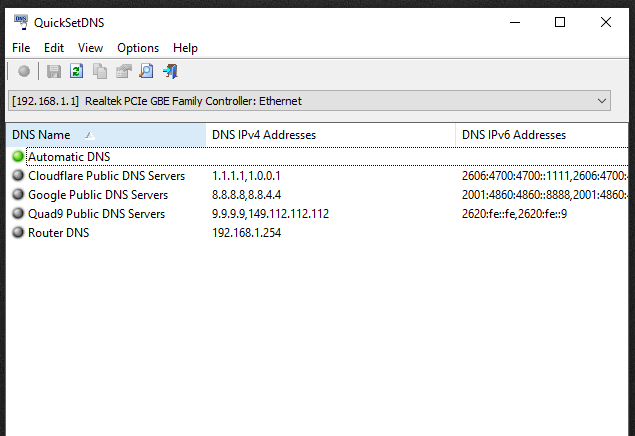Screen dimensions: 635x436
Task: Click the grey Set Active DNS toolbar button
Action: point(23,71)
